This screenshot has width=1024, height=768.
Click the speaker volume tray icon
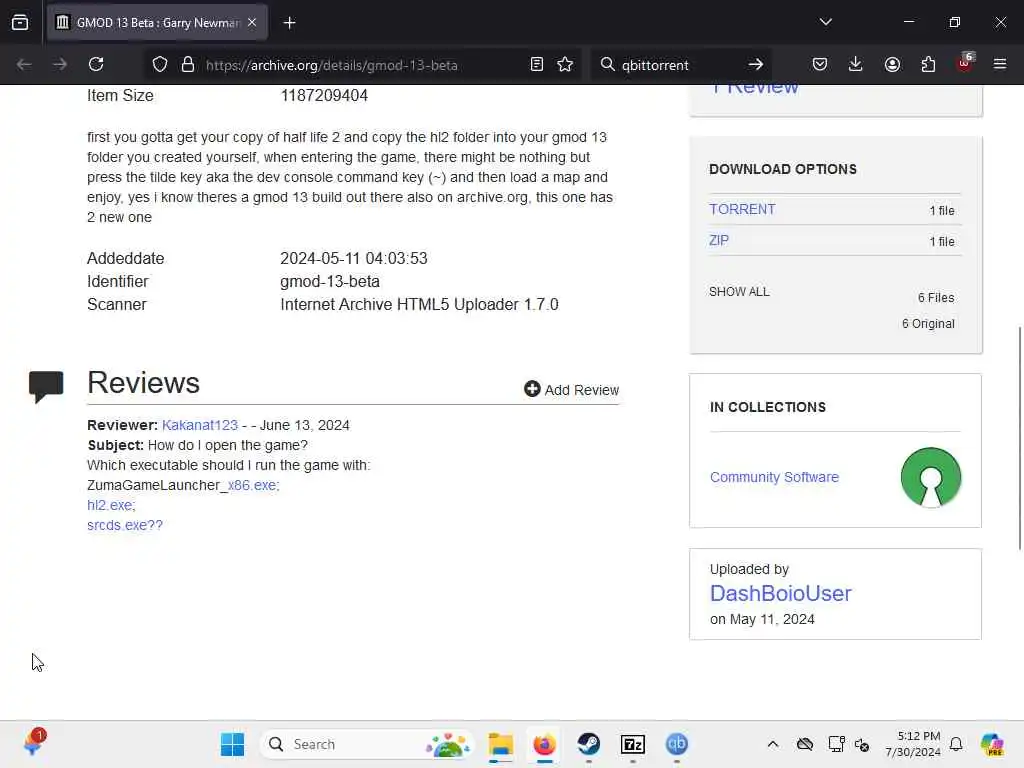coord(862,744)
